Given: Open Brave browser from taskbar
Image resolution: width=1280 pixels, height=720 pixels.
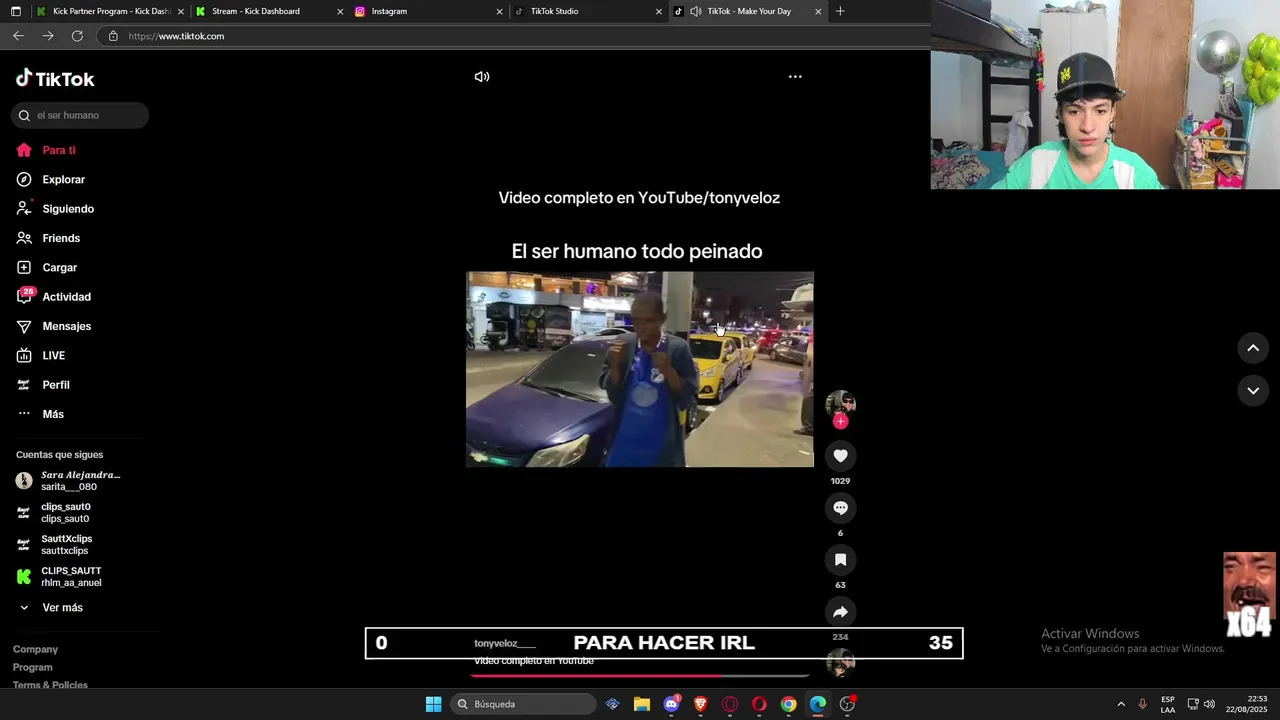Looking at the screenshot, I should click(700, 704).
